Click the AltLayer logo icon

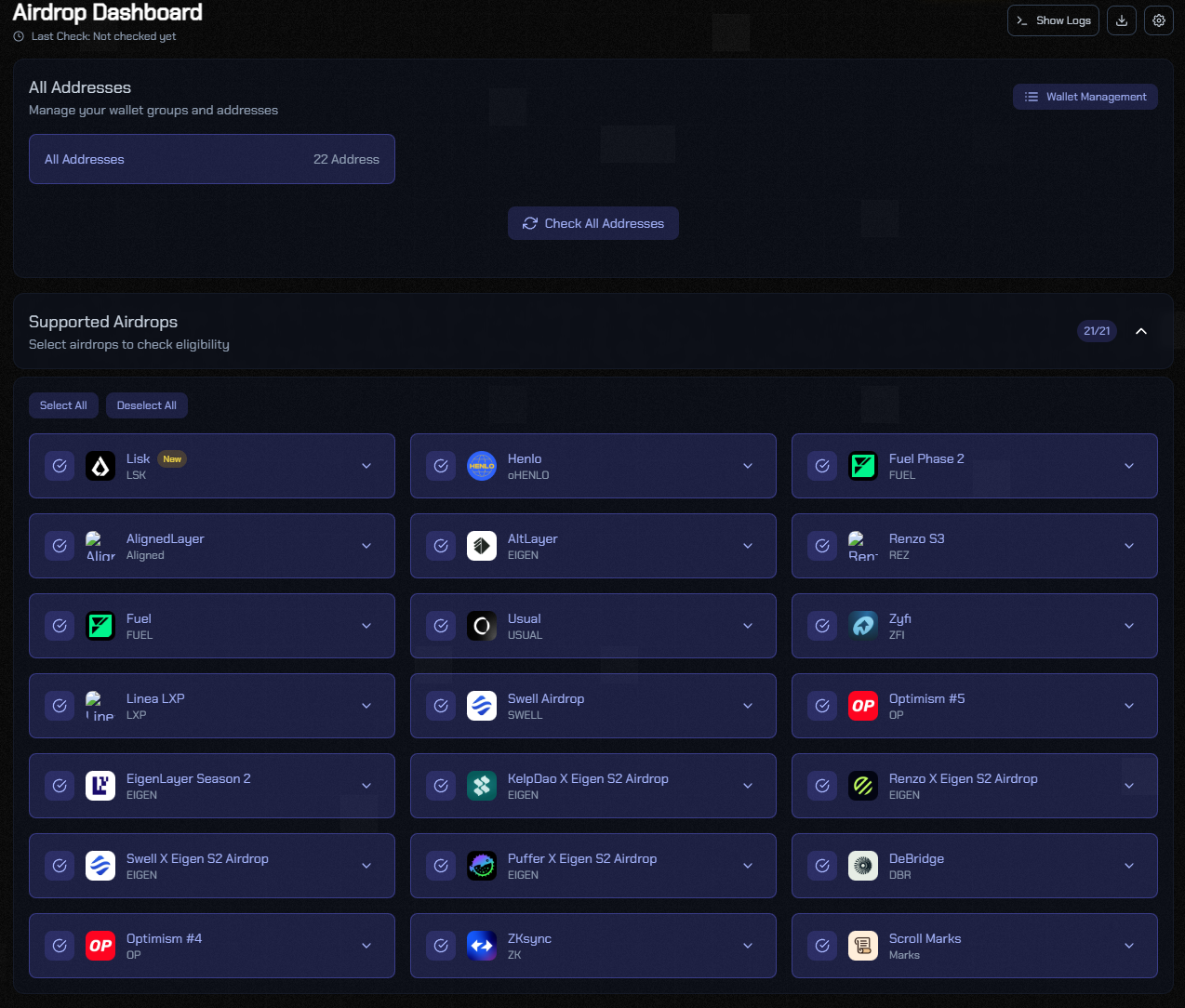482,546
